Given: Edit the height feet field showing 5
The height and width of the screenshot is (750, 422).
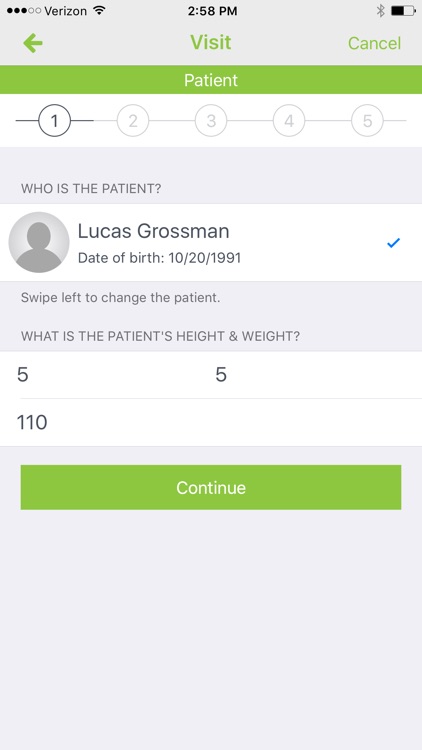Looking at the screenshot, I should [x=105, y=375].
